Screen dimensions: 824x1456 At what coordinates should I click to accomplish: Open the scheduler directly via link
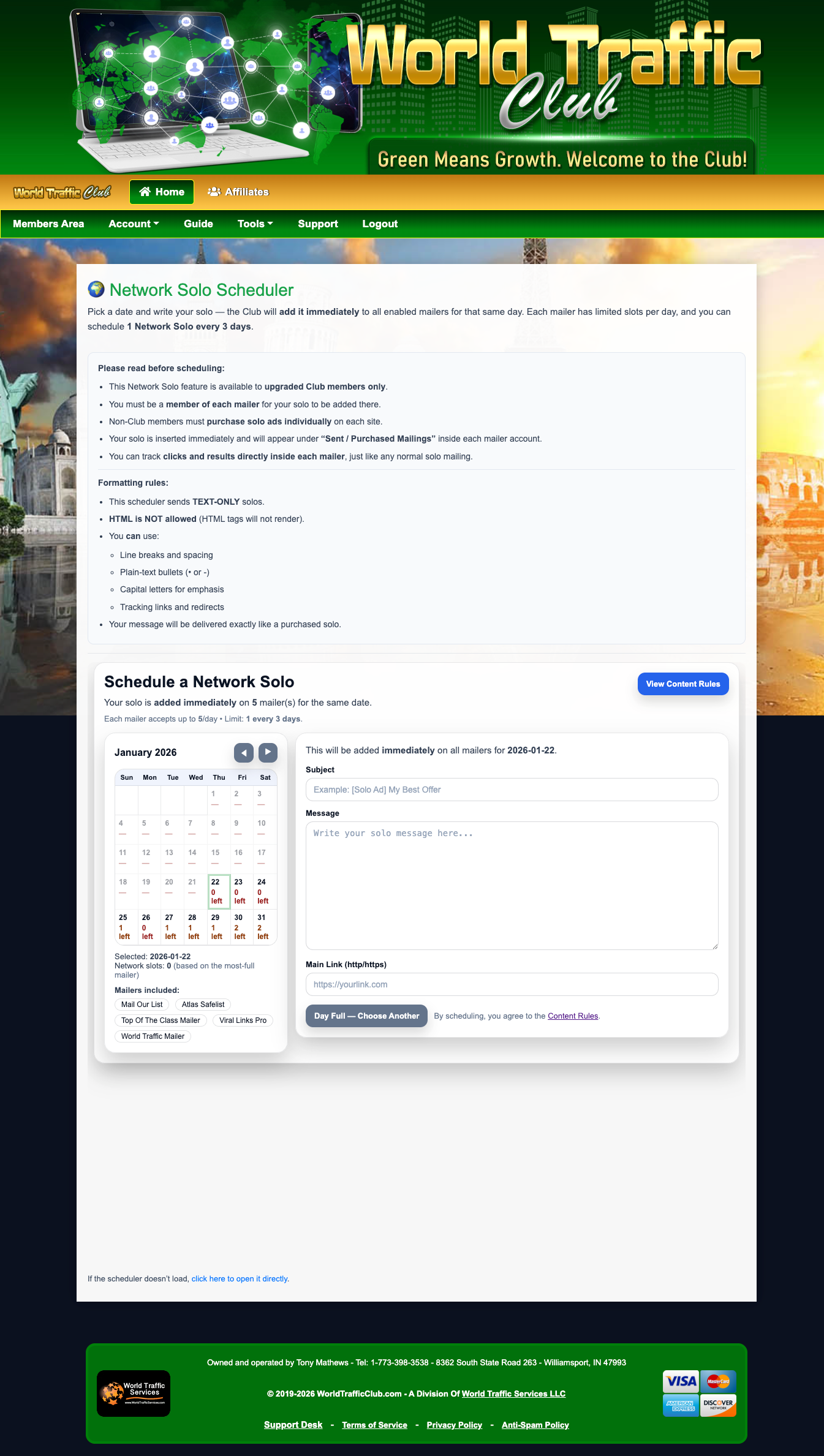coord(240,1279)
